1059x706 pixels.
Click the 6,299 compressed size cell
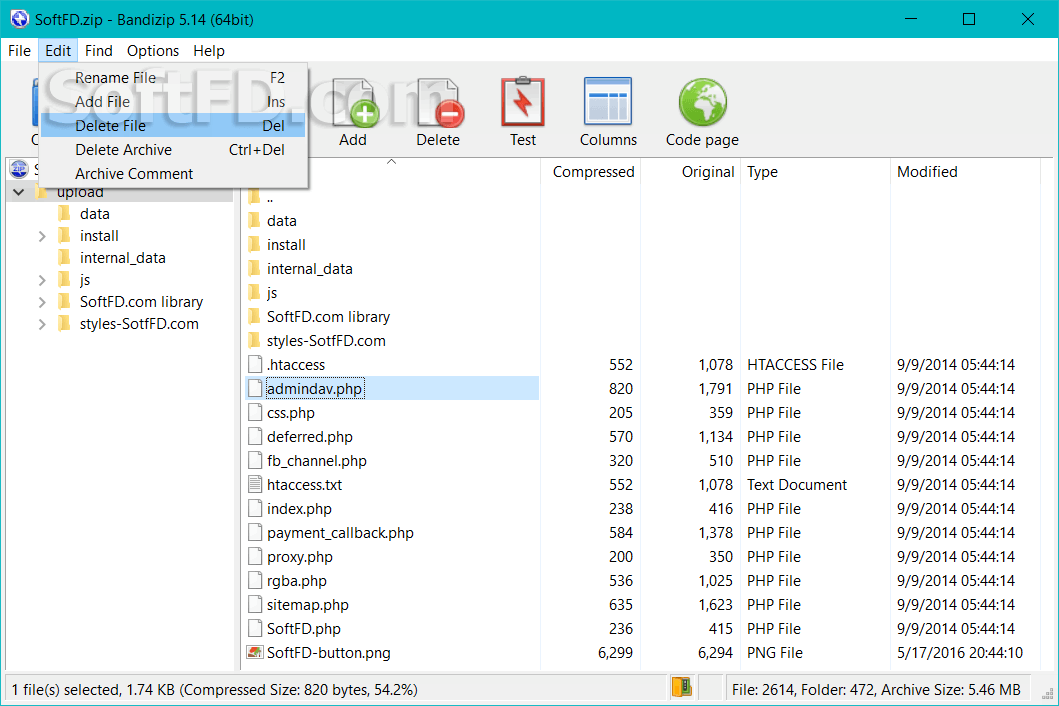615,653
